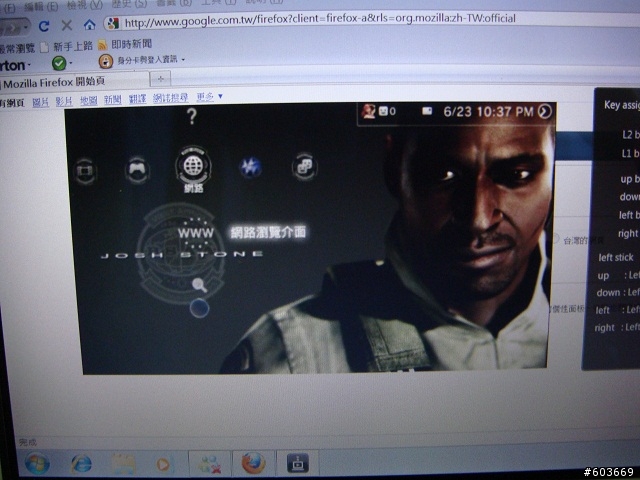The height and width of the screenshot is (480, 640).
Task: Click the JOSH STONE caption text
Action: pyautogui.click(x=182, y=255)
